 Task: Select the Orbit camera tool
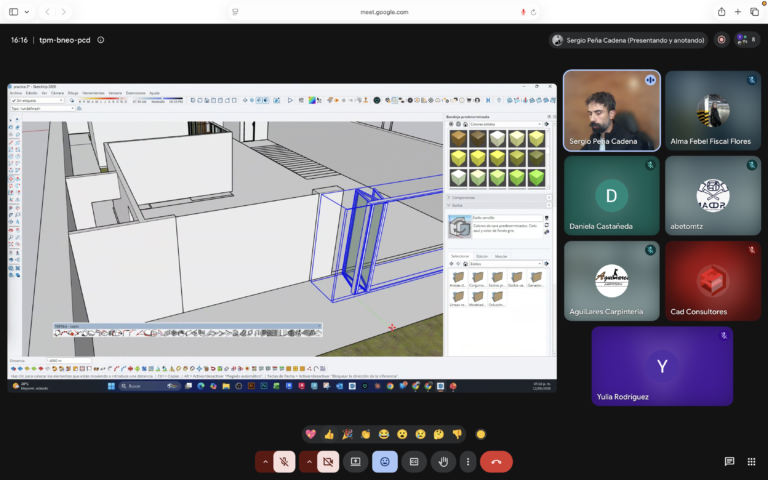(11, 230)
